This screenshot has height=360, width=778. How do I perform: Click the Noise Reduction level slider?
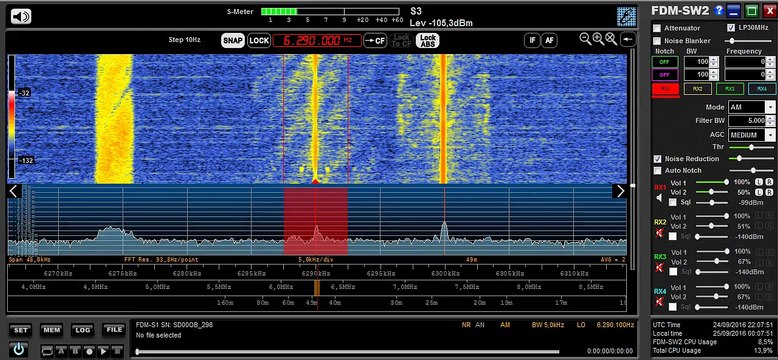tap(752, 159)
